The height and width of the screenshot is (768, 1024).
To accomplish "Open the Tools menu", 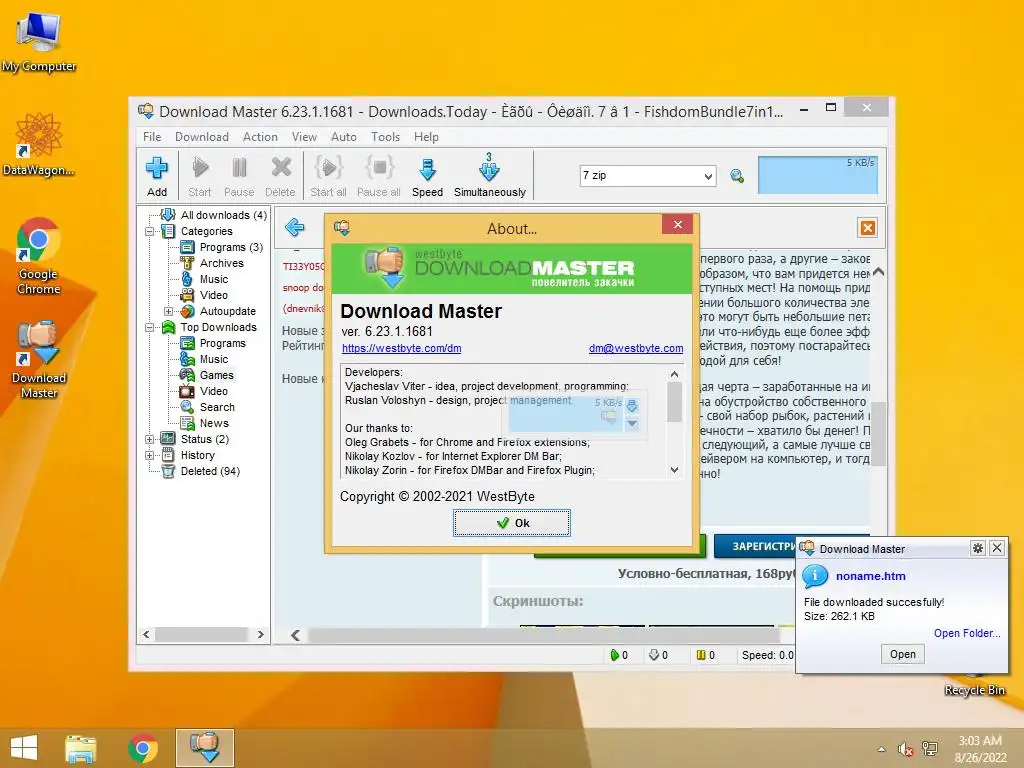I will coord(385,136).
